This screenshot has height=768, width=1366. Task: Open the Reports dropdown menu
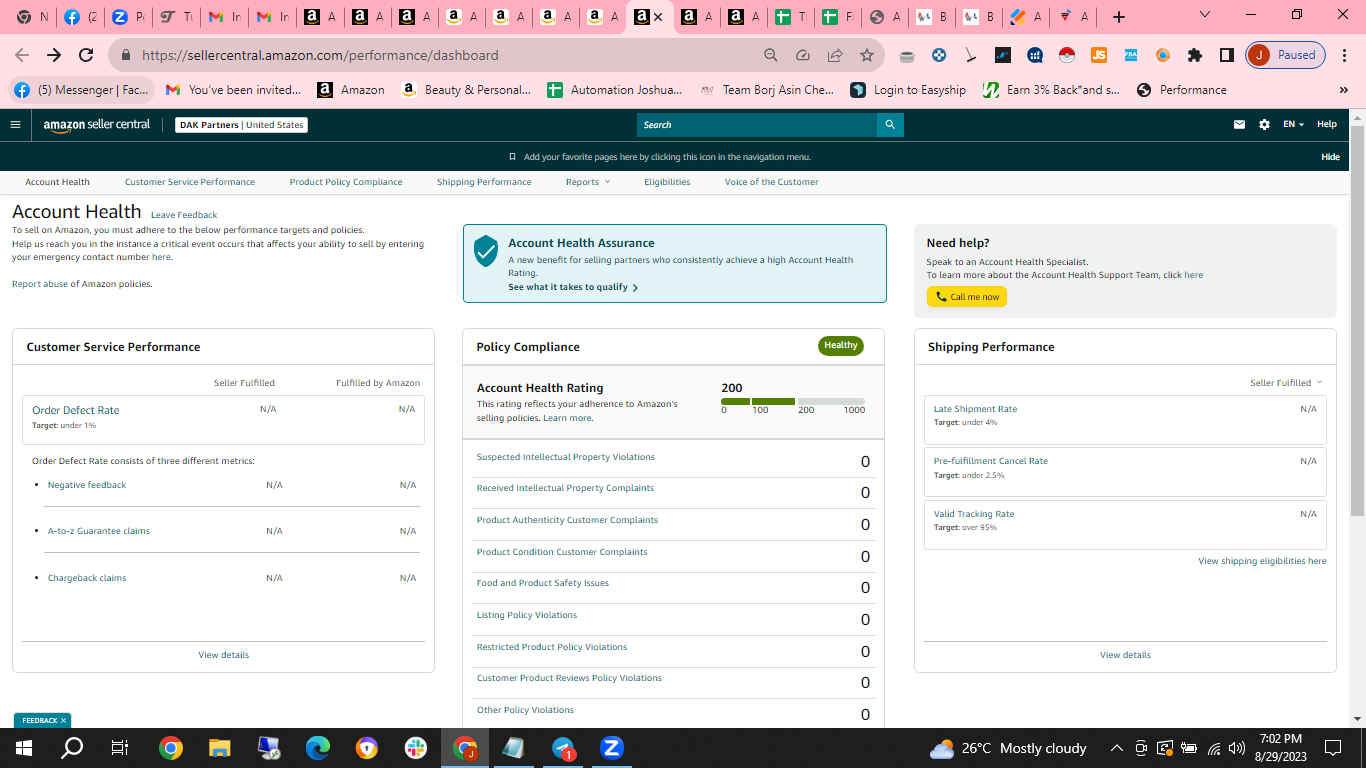[x=588, y=182]
